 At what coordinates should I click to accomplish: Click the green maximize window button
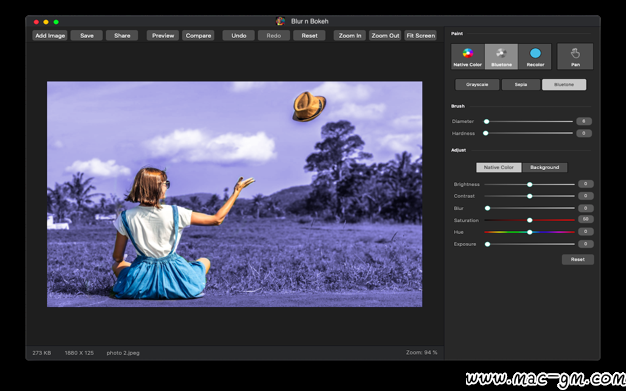tap(56, 22)
